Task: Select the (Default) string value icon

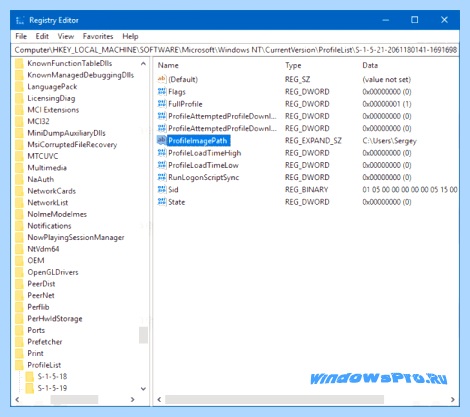Action: pos(162,79)
